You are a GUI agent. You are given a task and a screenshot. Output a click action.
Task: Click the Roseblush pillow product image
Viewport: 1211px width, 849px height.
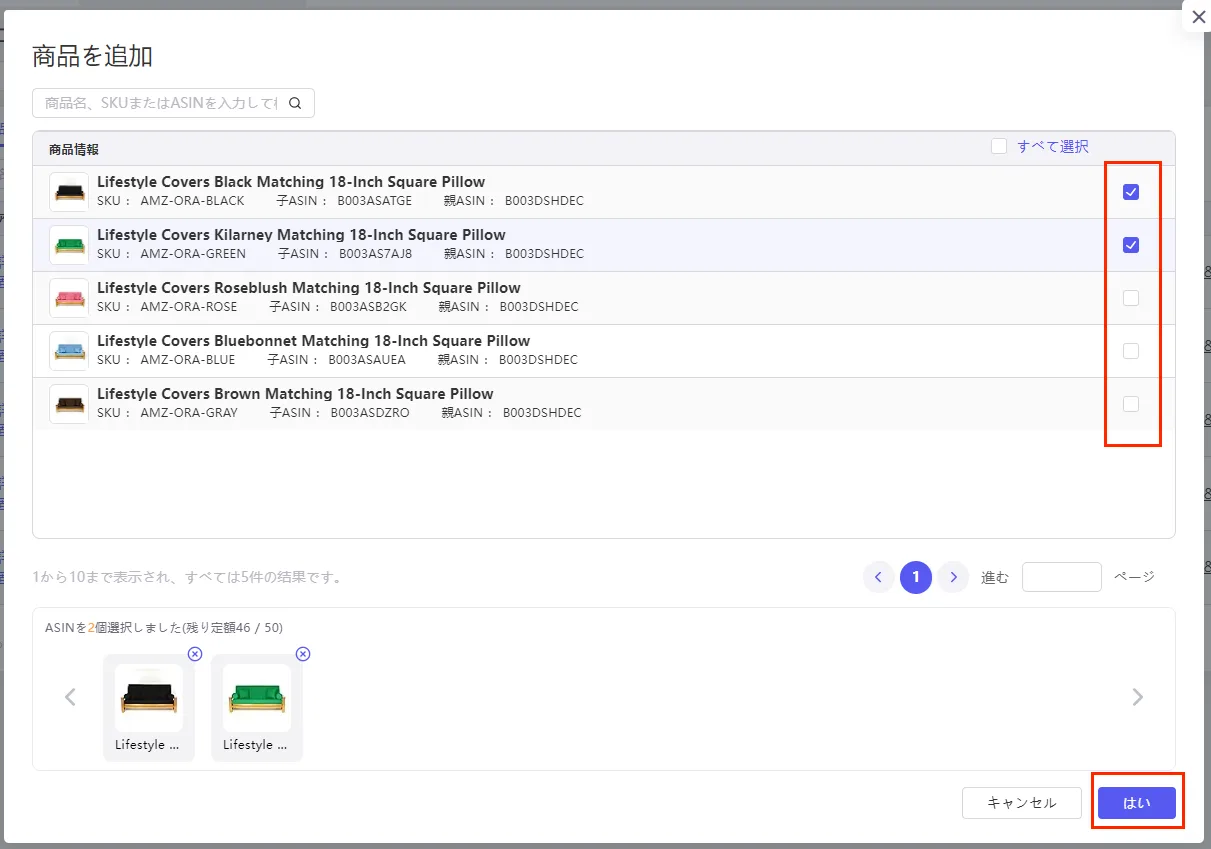pyautogui.click(x=69, y=298)
